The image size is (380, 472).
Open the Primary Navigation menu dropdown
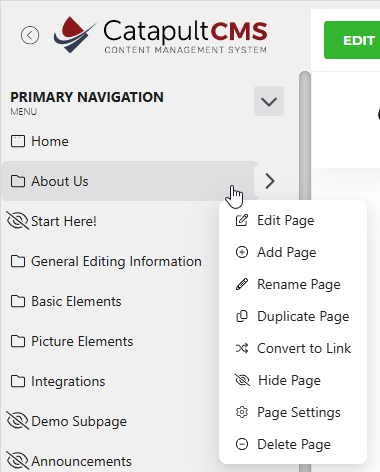tap(269, 101)
